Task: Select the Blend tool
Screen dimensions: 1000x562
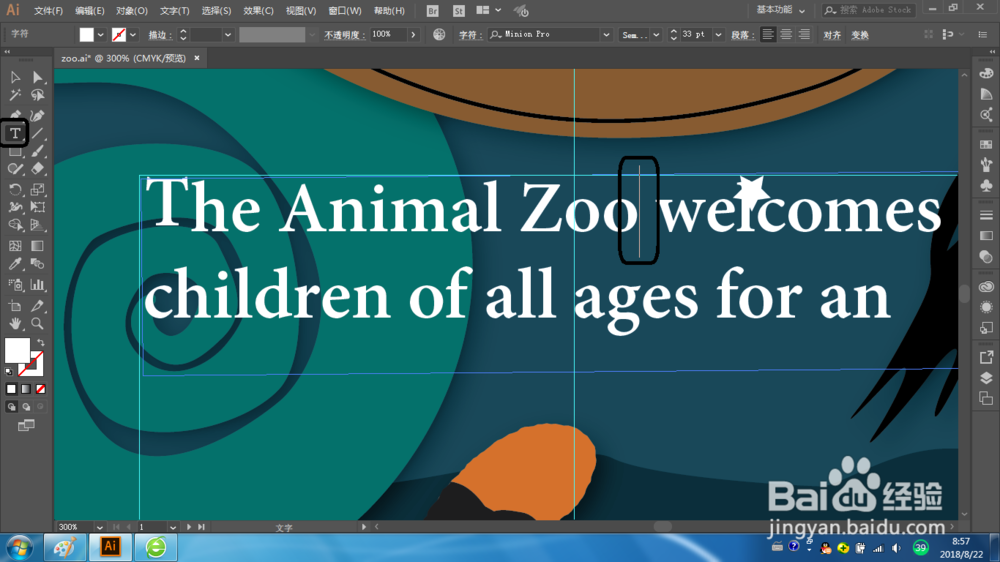Action: click(38, 264)
